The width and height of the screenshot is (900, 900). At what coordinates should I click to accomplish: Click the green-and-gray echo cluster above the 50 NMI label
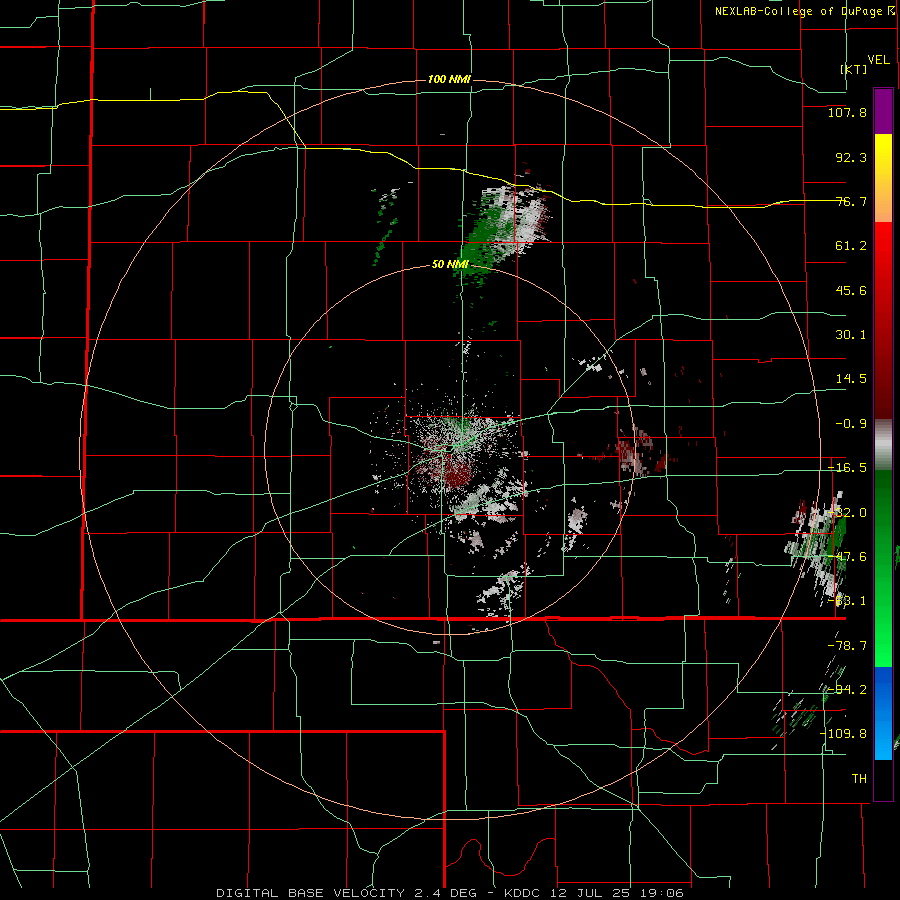tap(503, 231)
